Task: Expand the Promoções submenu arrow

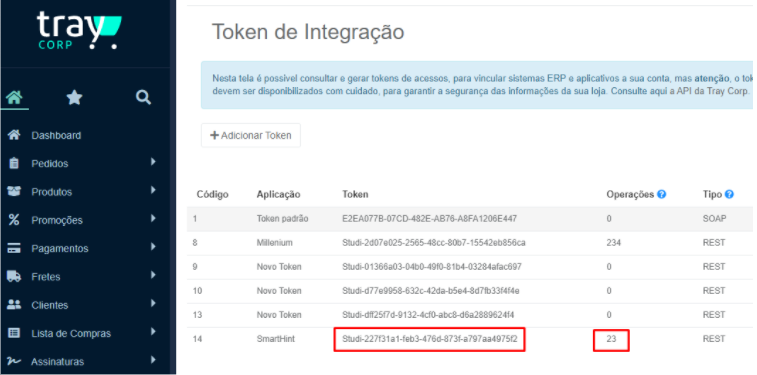Action: pos(154,218)
